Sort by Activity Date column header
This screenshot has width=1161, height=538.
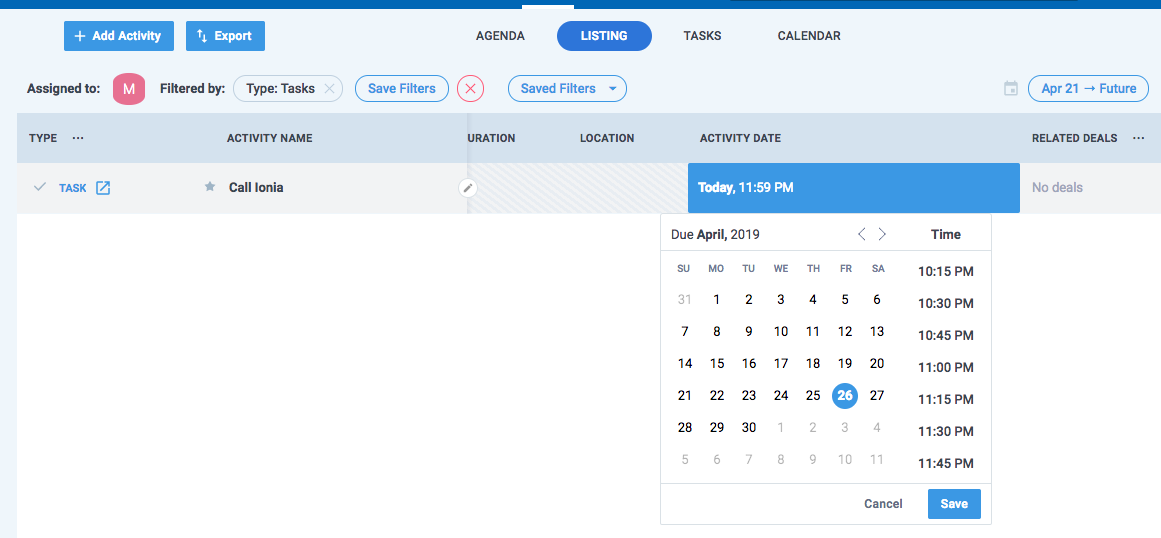[x=740, y=138]
